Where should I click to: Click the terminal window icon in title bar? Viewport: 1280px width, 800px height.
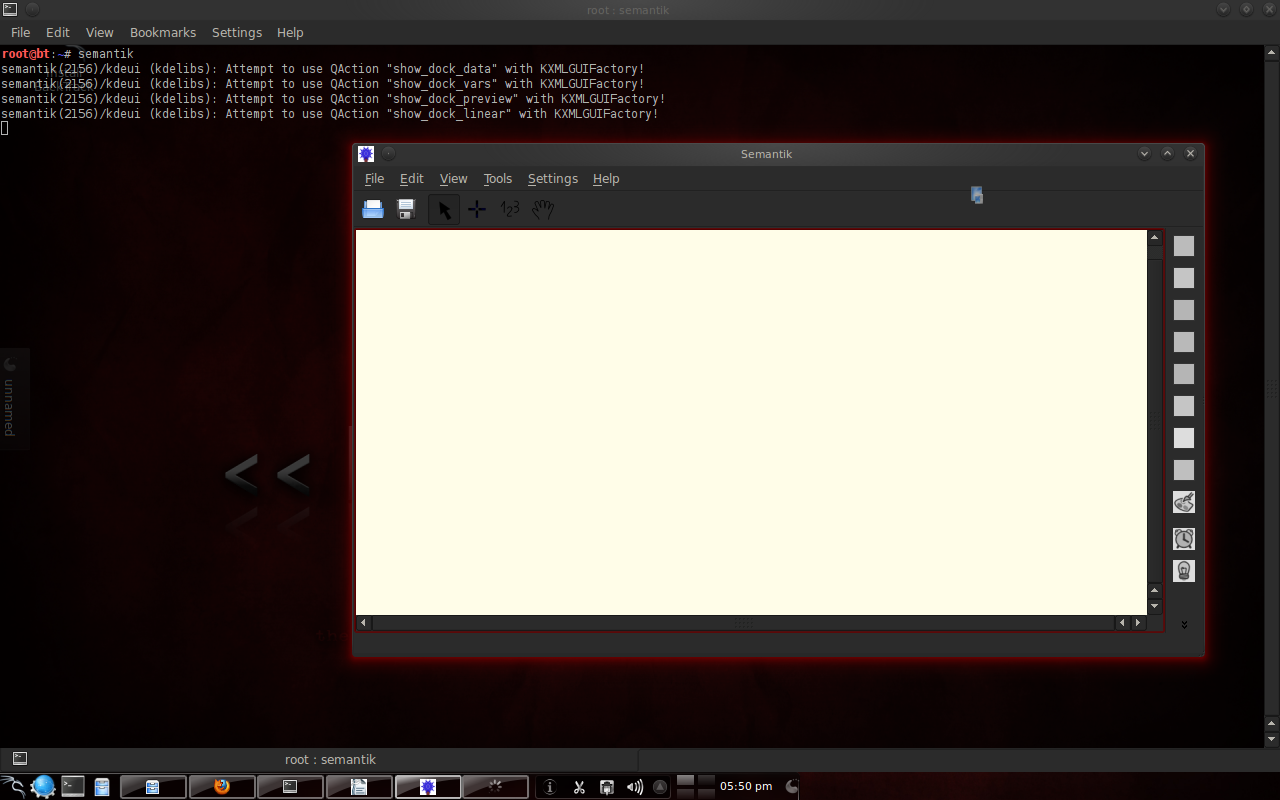pyautogui.click(x=10, y=9)
